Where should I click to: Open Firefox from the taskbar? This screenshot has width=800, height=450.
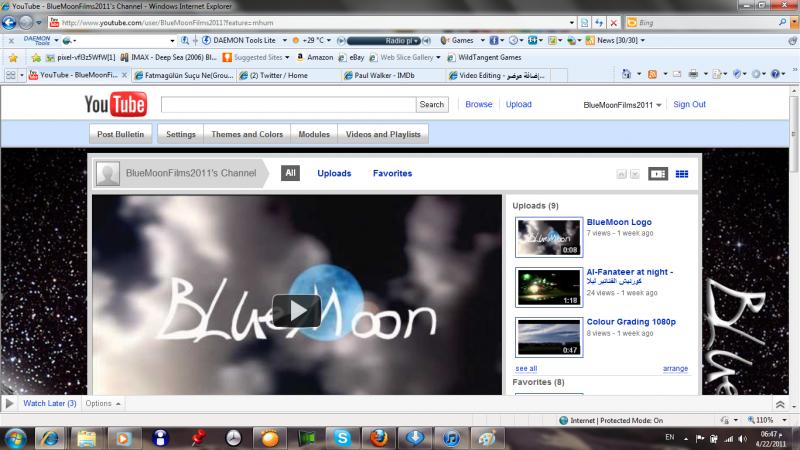click(x=379, y=438)
